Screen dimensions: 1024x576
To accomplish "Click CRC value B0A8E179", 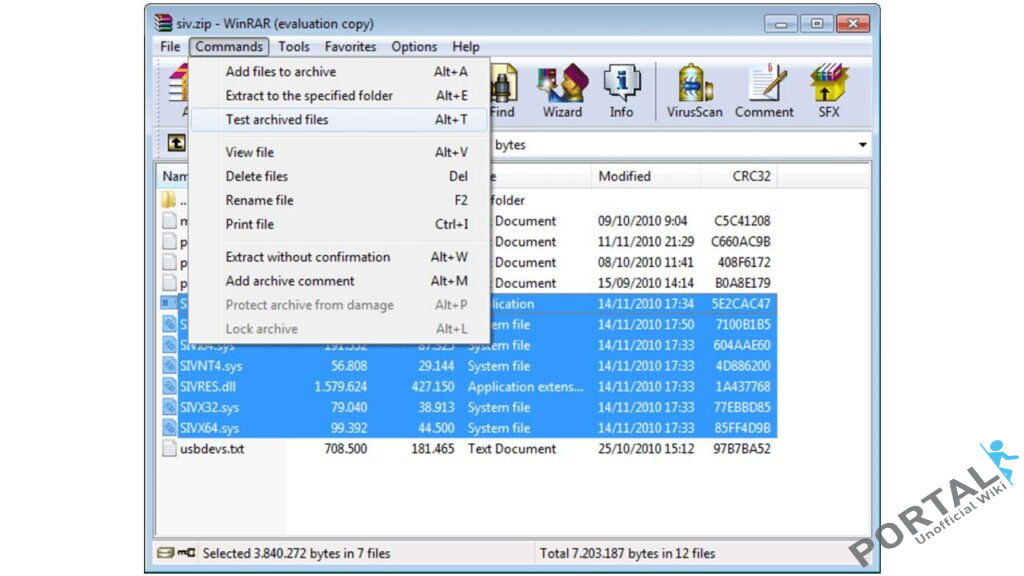I will (743, 283).
